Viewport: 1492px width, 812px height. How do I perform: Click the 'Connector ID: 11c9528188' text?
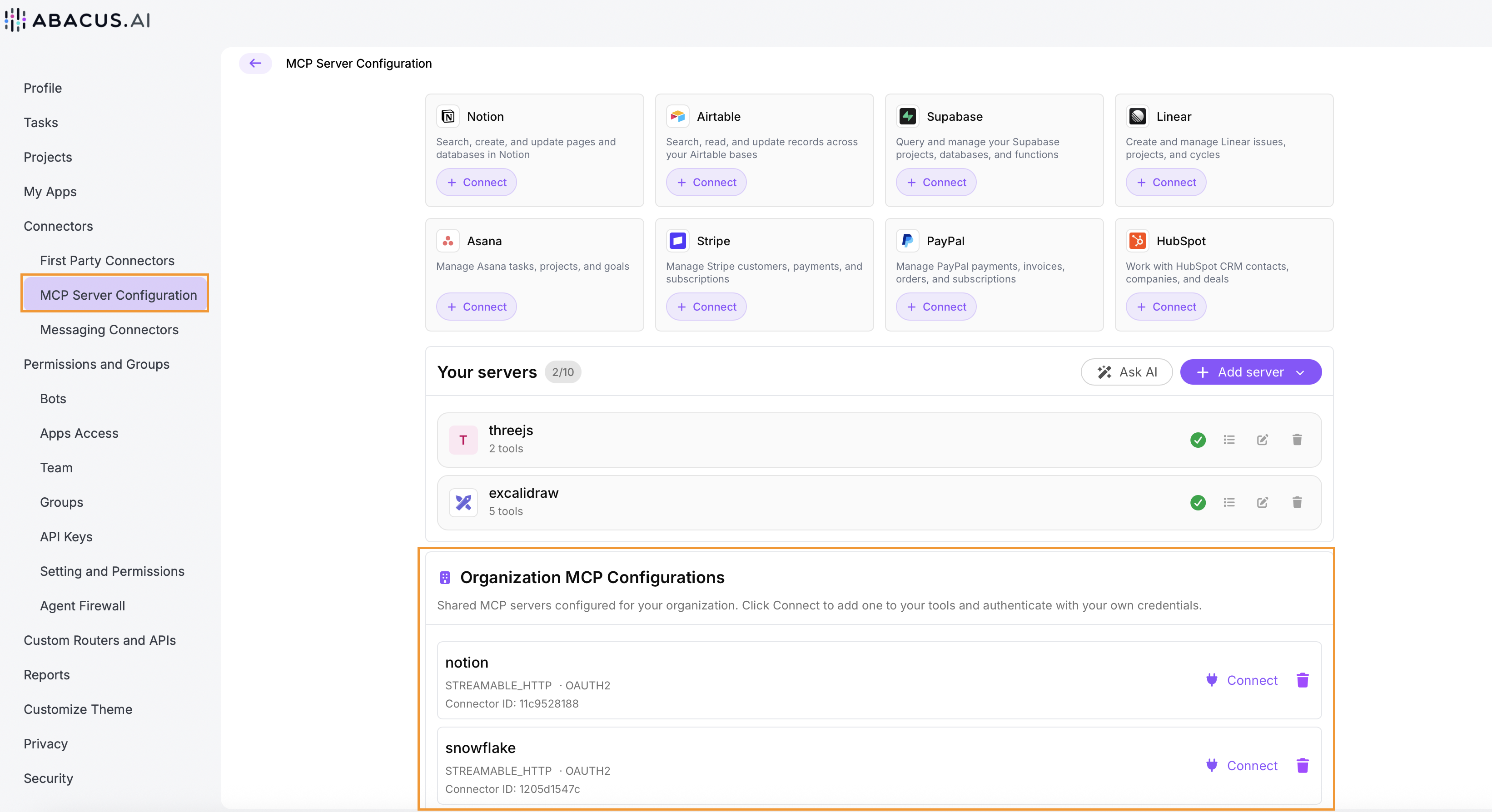(512, 704)
